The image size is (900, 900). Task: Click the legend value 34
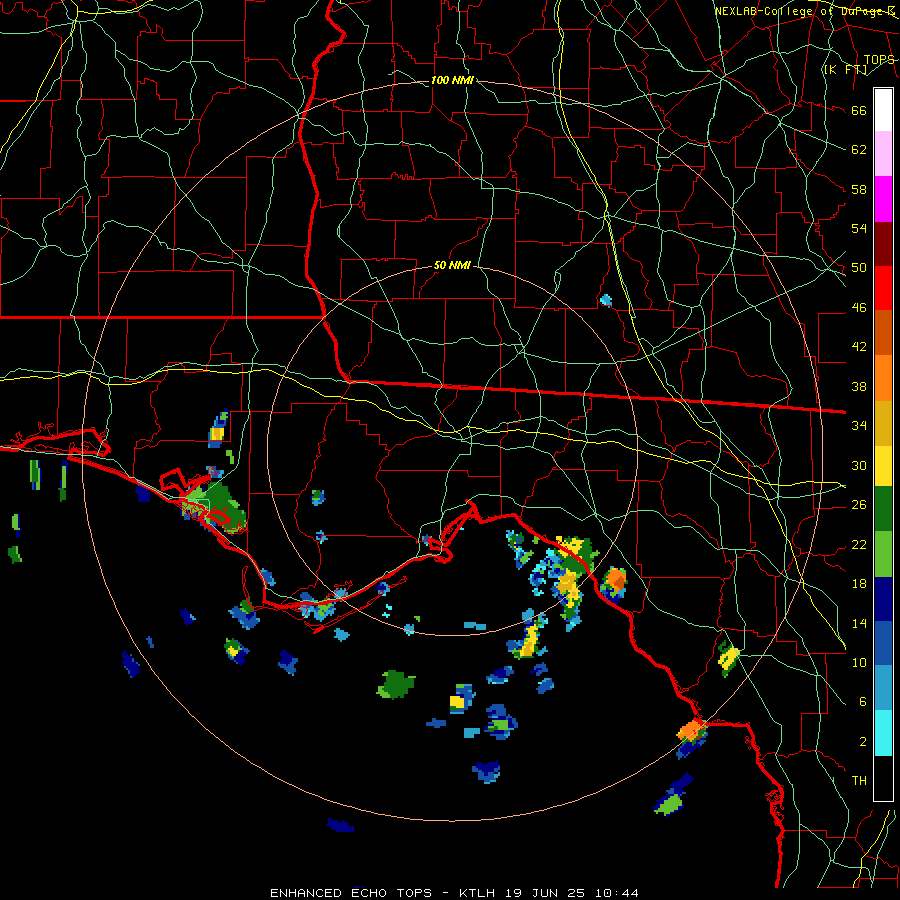point(859,426)
